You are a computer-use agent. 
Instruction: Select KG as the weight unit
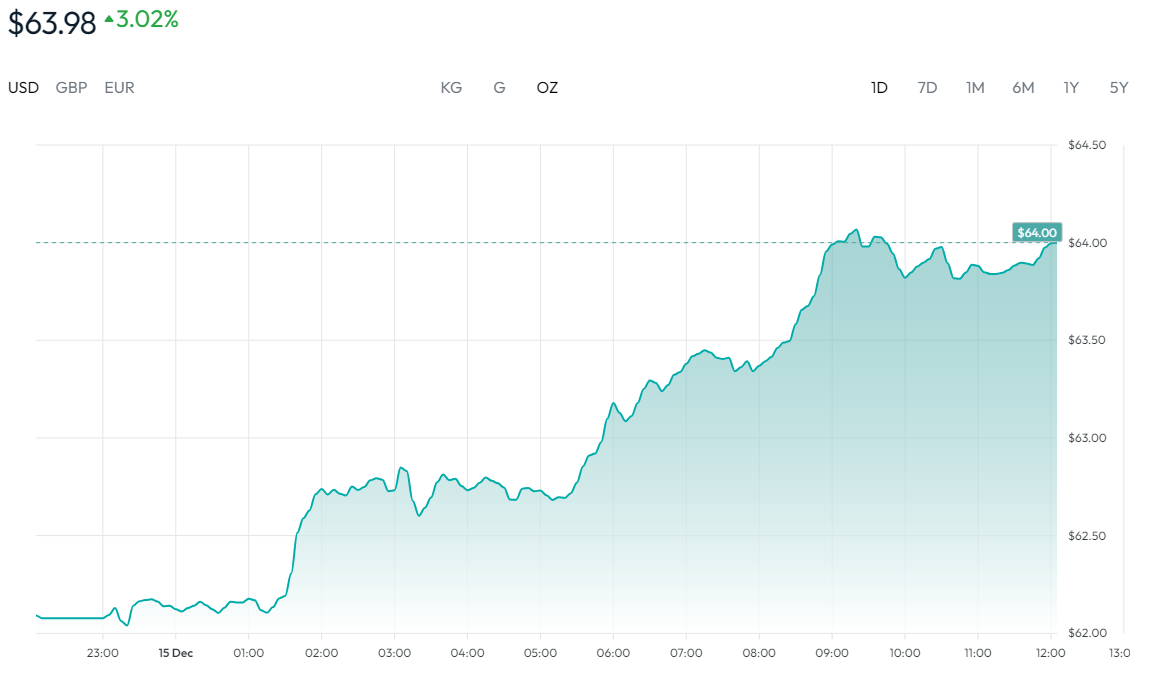click(451, 88)
